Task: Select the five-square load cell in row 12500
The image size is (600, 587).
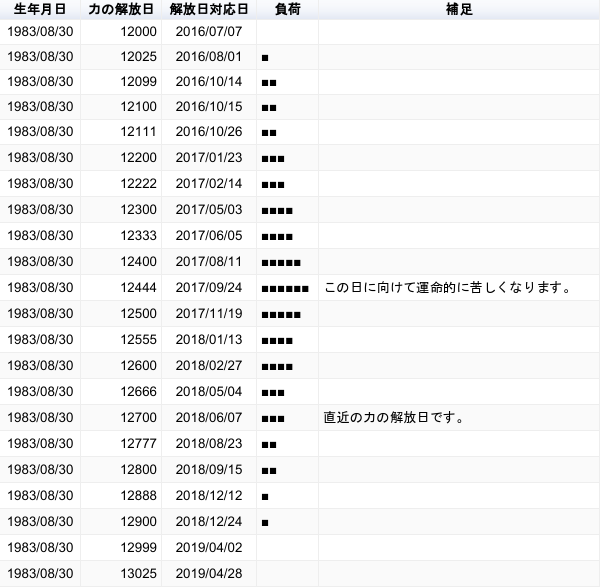Action: [x=287, y=313]
